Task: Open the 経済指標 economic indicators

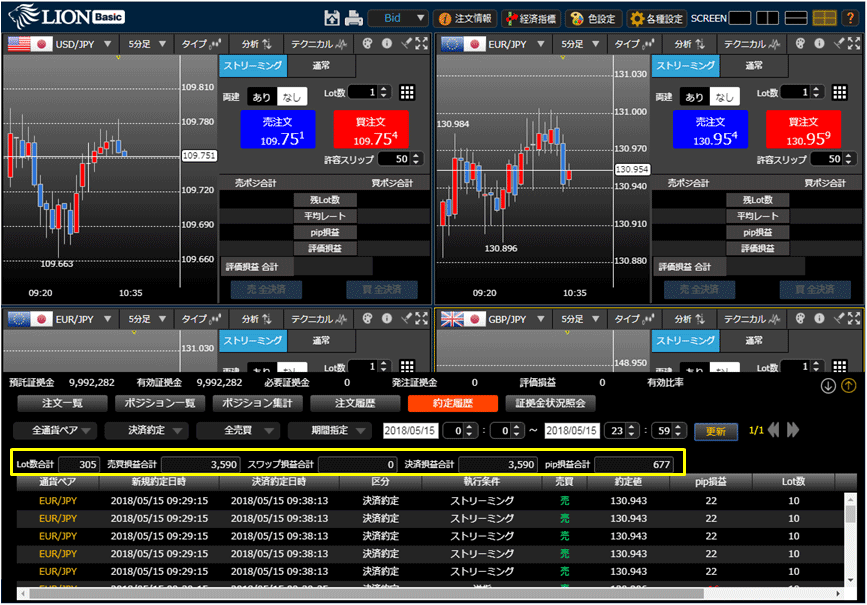Action: 531,19
